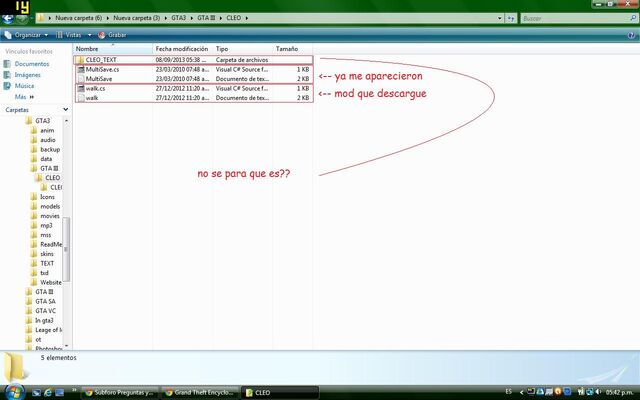
Task: Open address bar history dropdown
Action: 500,18
